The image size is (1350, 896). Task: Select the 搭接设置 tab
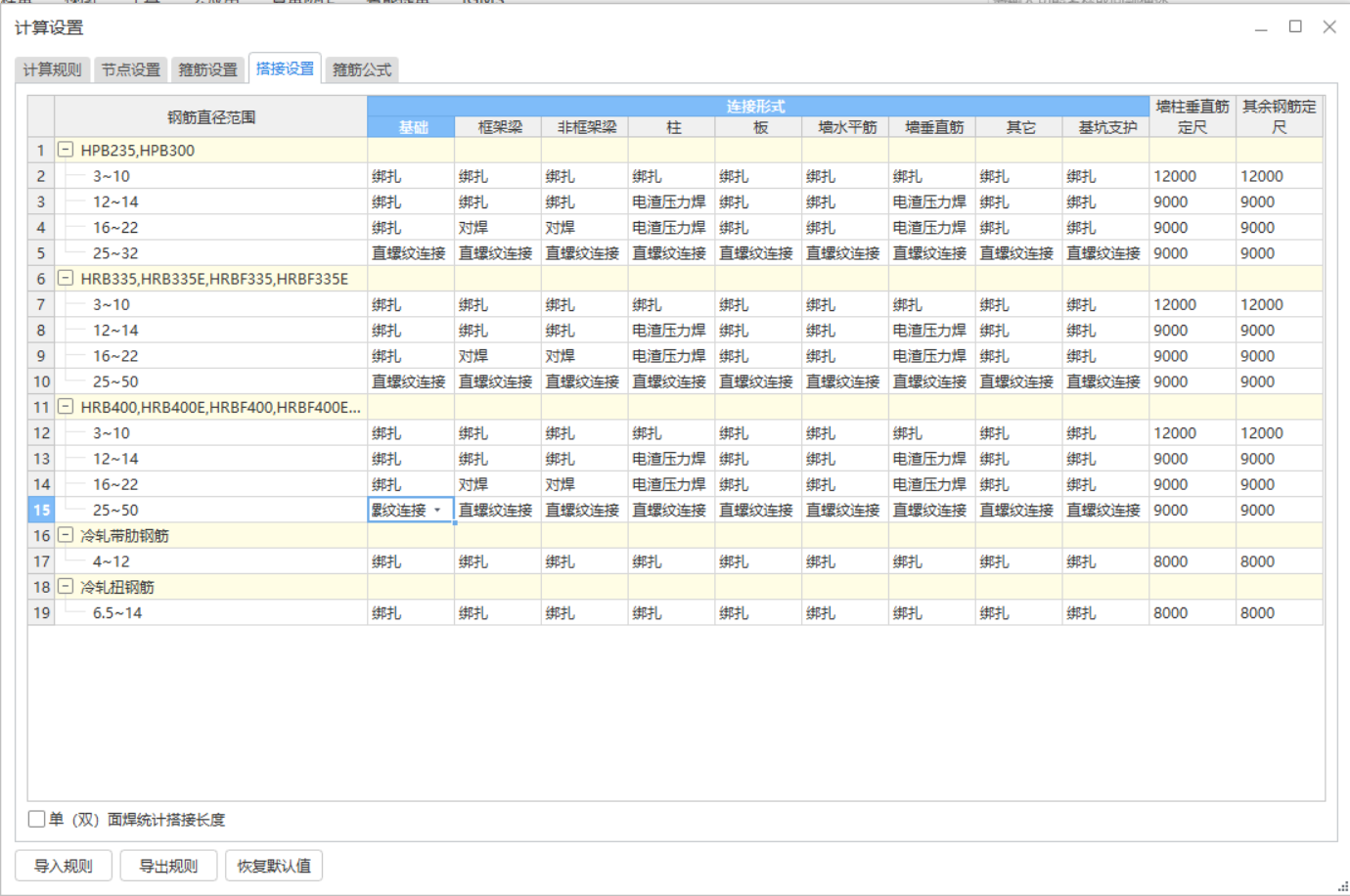tap(285, 68)
